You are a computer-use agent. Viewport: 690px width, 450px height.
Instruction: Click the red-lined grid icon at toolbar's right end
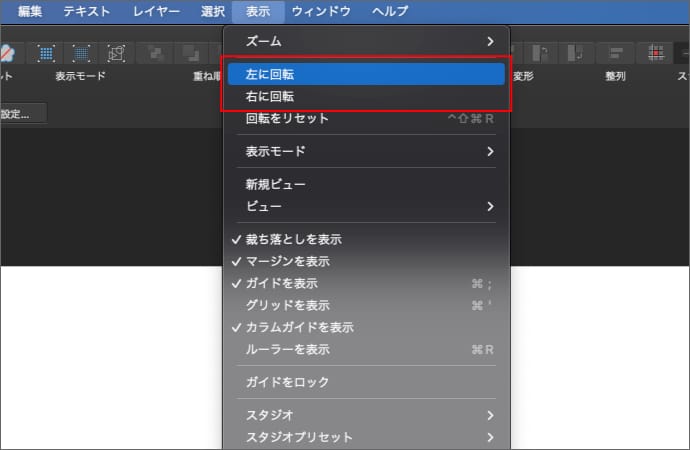pos(655,52)
